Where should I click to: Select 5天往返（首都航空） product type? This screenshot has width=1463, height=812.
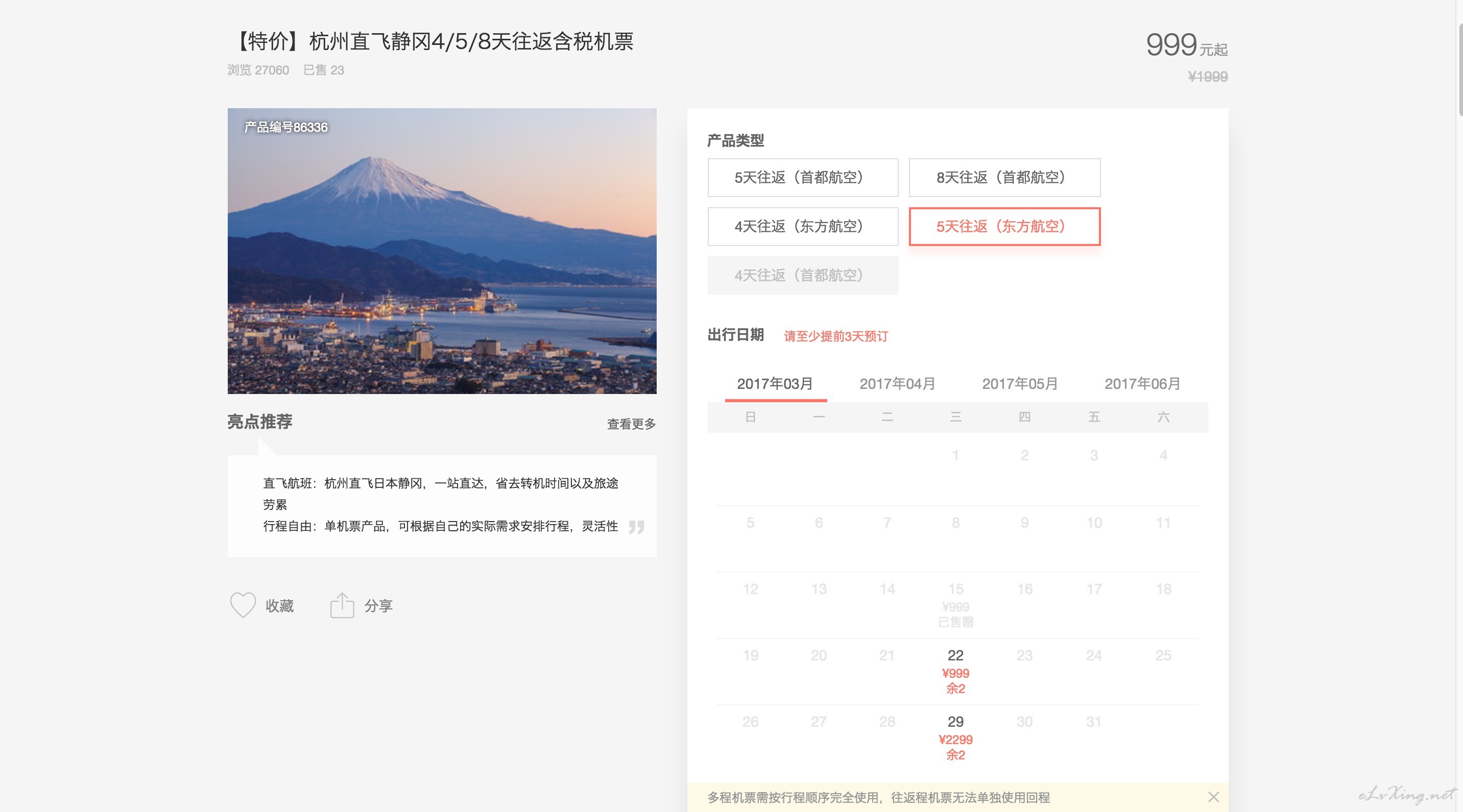pyautogui.click(x=803, y=178)
